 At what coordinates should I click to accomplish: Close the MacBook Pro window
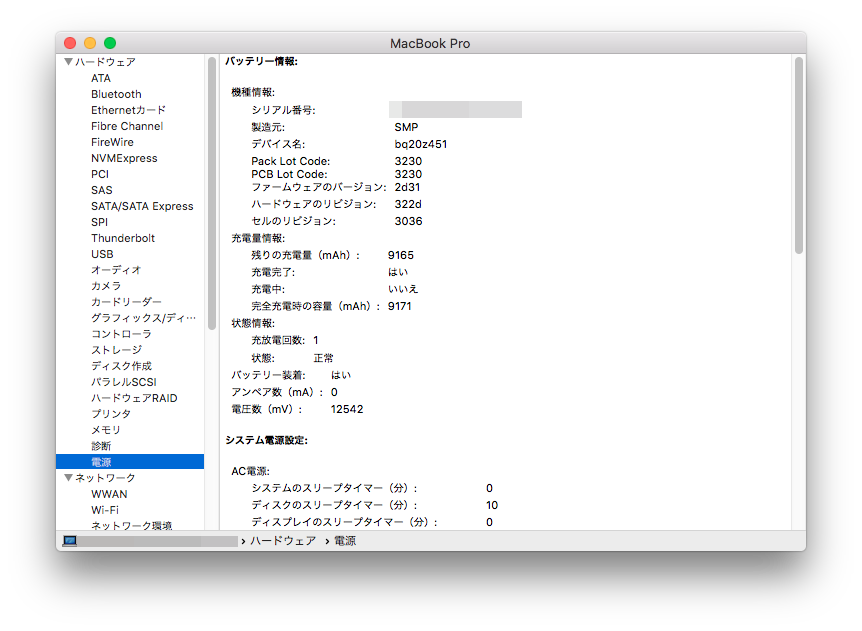(70, 43)
